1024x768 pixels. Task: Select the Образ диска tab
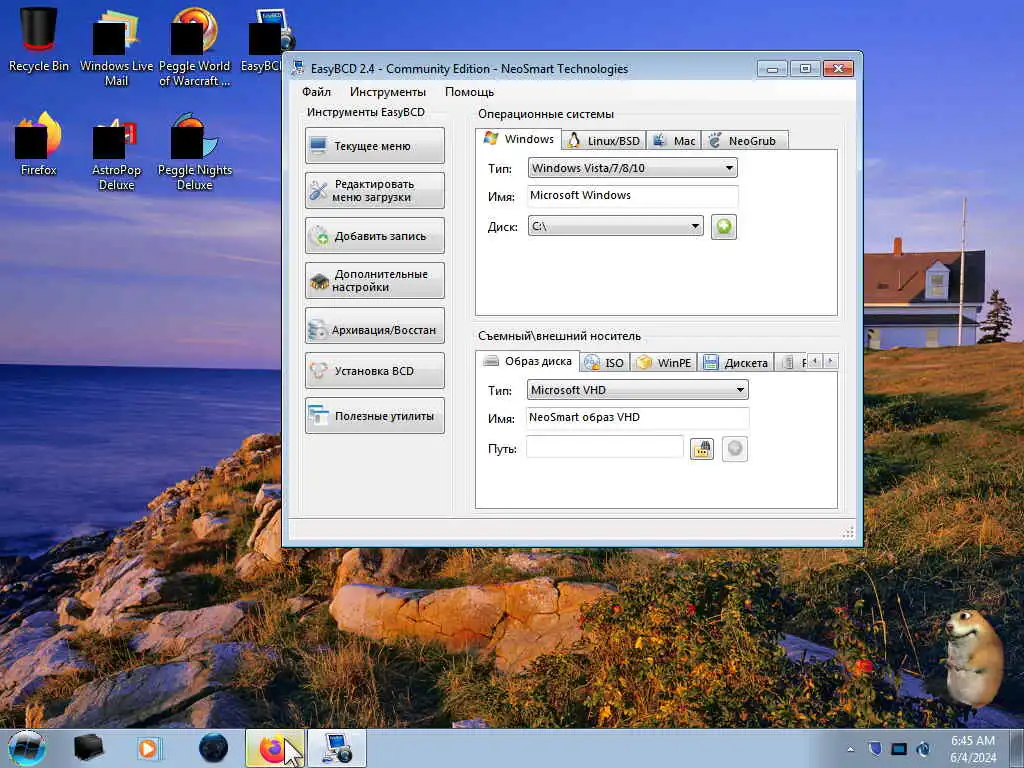pos(528,361)
